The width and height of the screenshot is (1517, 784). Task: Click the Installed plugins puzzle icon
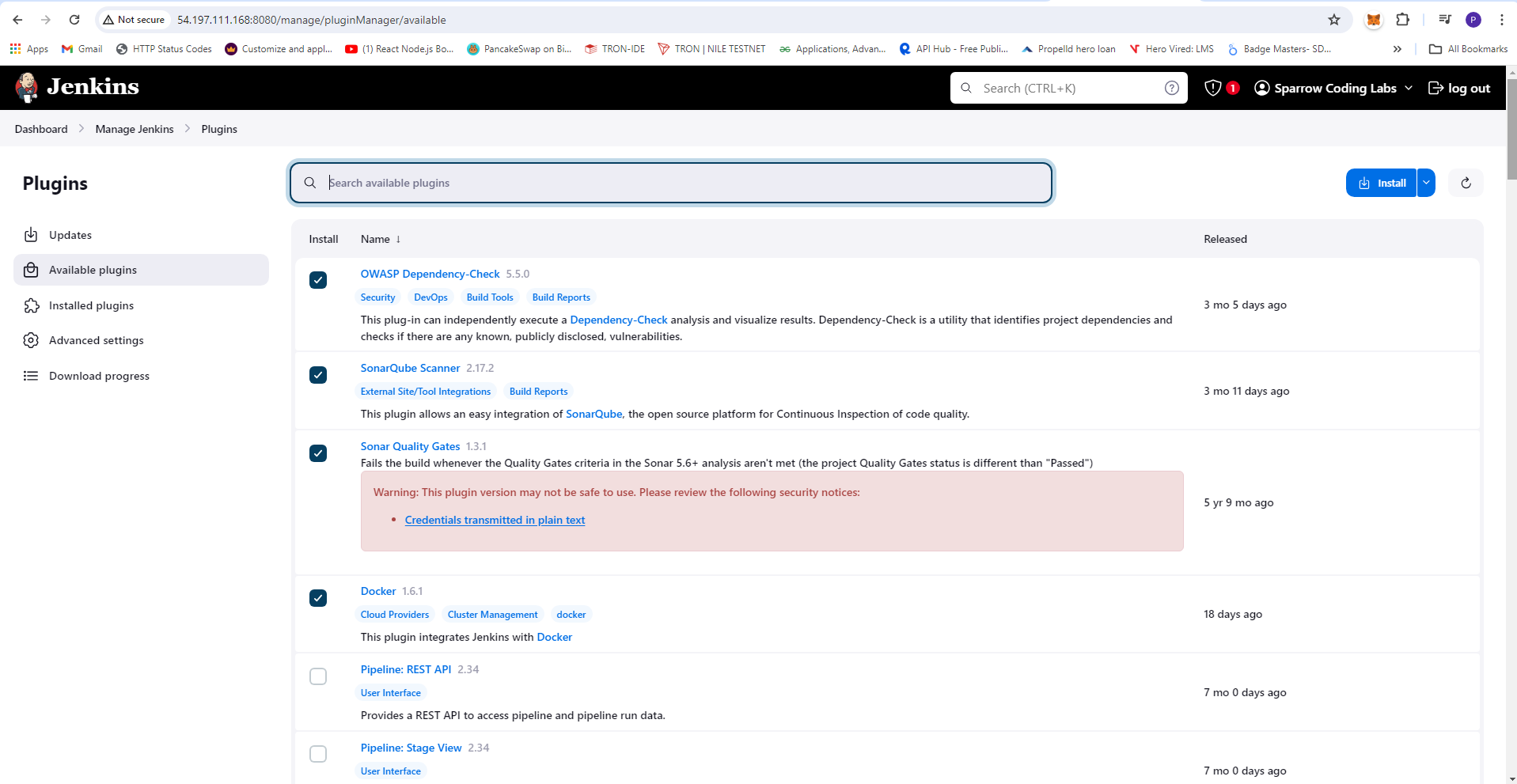pos(31,305)
